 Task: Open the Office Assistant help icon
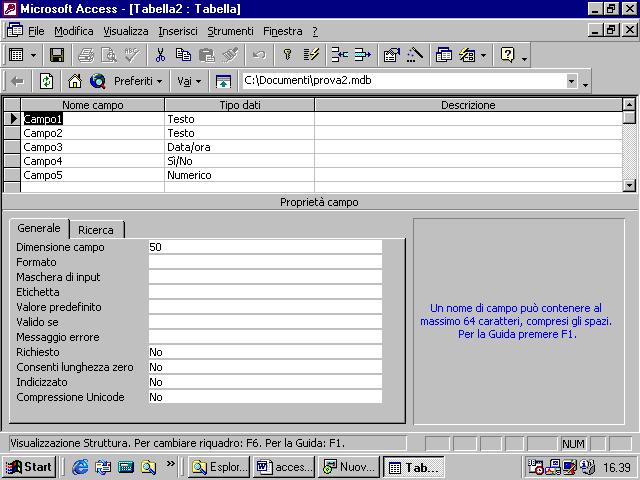tap(507, 55)
